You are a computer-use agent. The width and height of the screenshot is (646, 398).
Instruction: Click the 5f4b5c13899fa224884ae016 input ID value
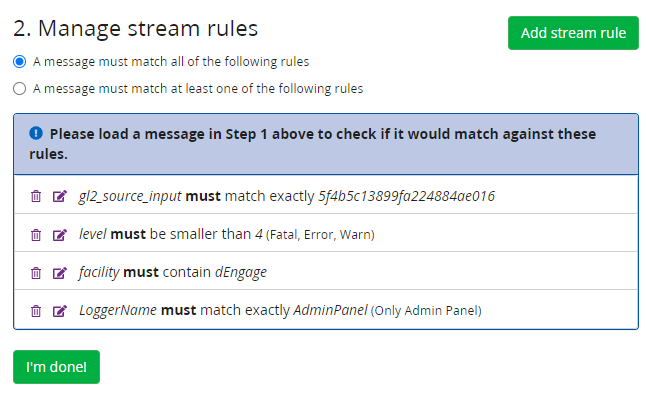406,196
